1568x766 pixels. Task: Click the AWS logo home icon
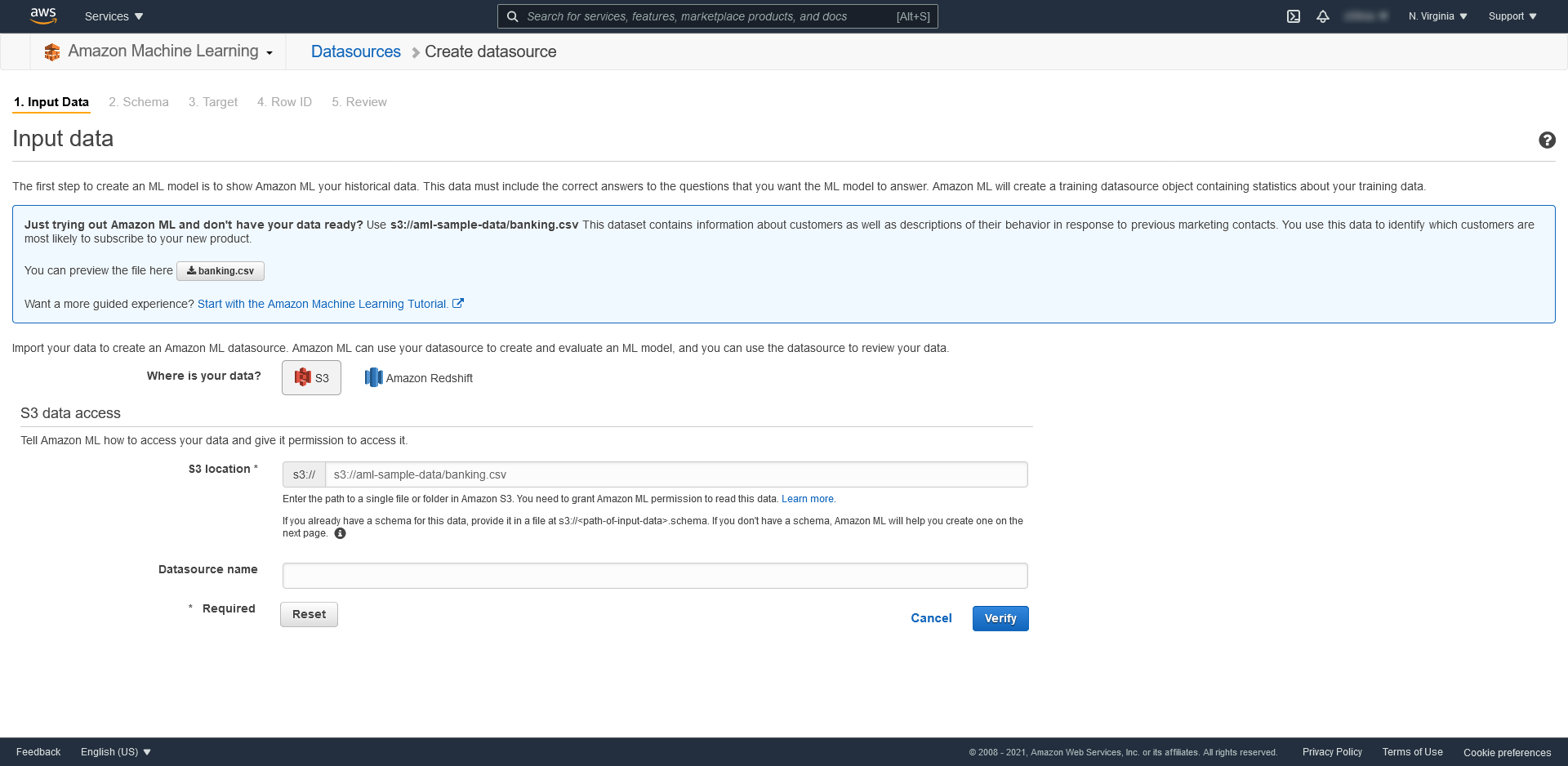[43, 16]
